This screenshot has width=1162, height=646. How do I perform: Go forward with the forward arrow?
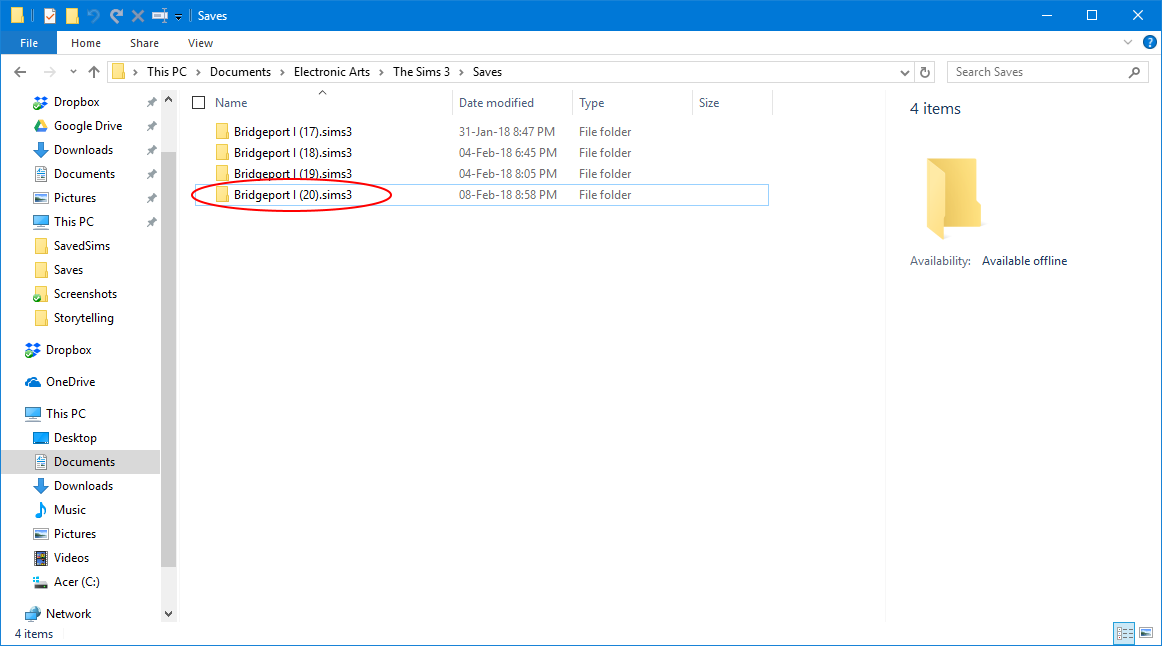click(x=50, y=72)
